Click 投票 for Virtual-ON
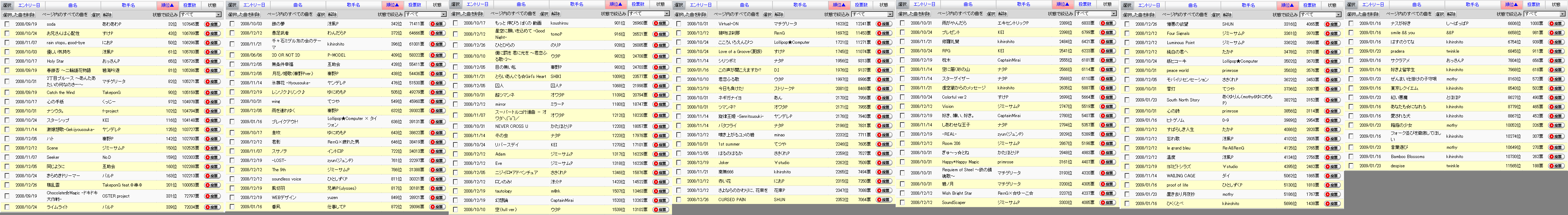The width and height of the screenshot is (1568, 215). (x=884, y=24)
